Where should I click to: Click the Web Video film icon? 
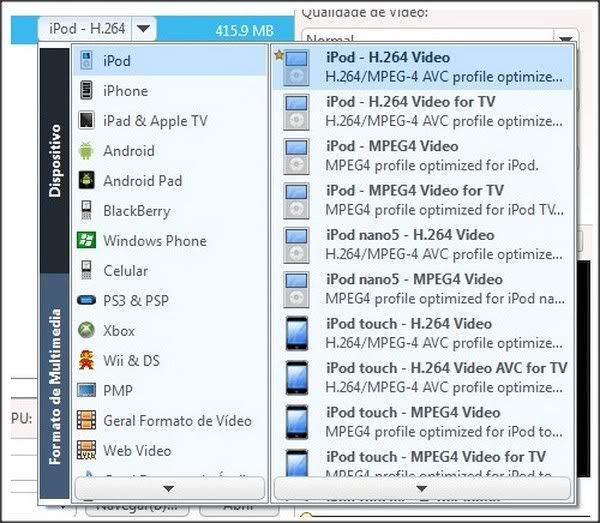[x=86, y=450]
